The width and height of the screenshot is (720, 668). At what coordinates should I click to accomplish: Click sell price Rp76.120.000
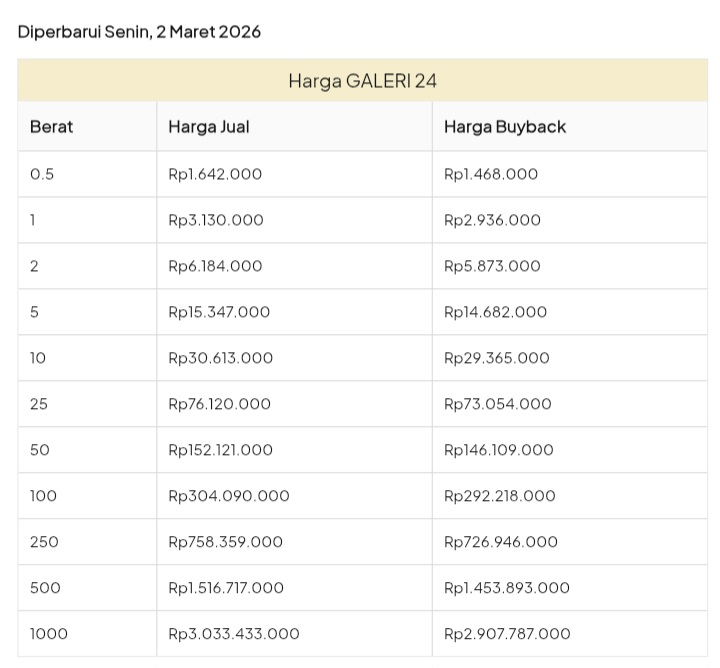pyautogui.click(x=220, y=404)
